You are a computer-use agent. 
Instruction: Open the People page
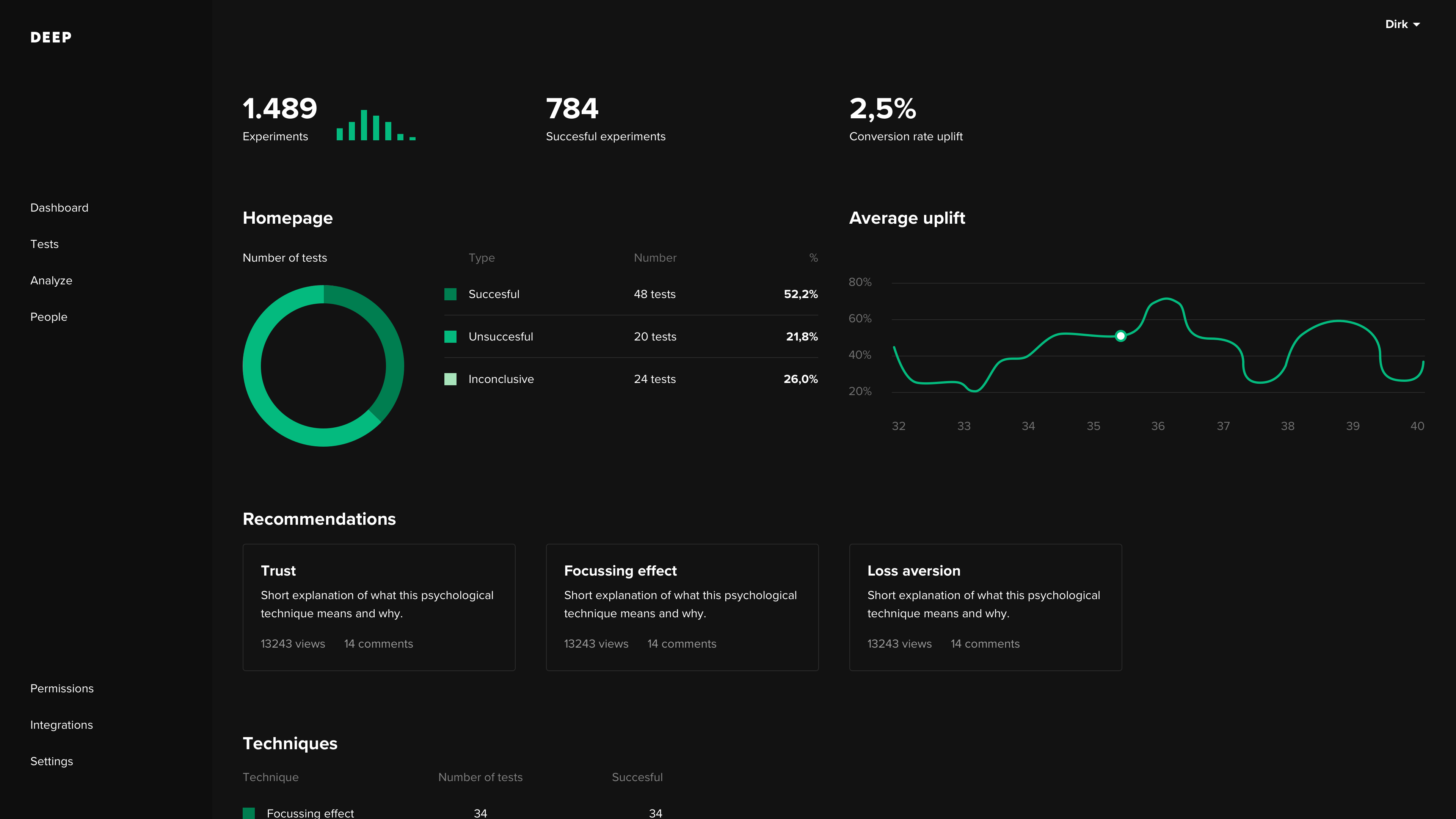(49, 317)
